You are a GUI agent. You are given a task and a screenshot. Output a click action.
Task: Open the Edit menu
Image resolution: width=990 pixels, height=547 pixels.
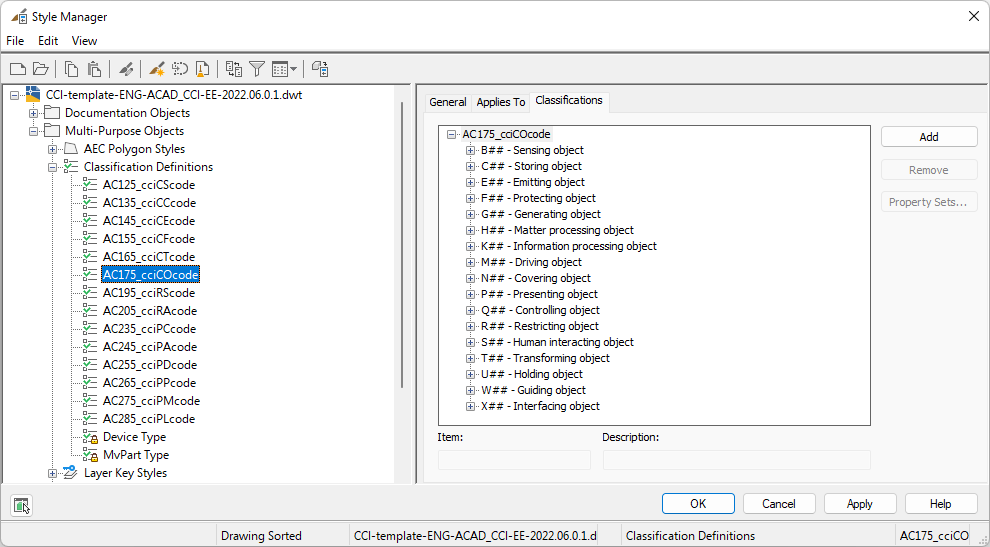[x=48, y=41]
